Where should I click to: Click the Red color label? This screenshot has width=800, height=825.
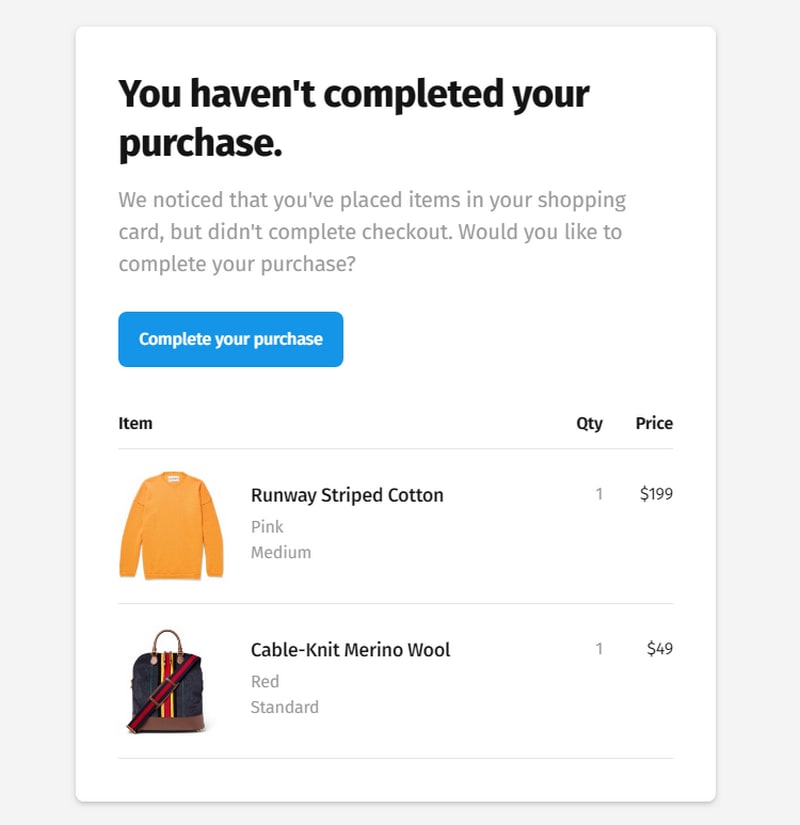click(x=265, y=681)
